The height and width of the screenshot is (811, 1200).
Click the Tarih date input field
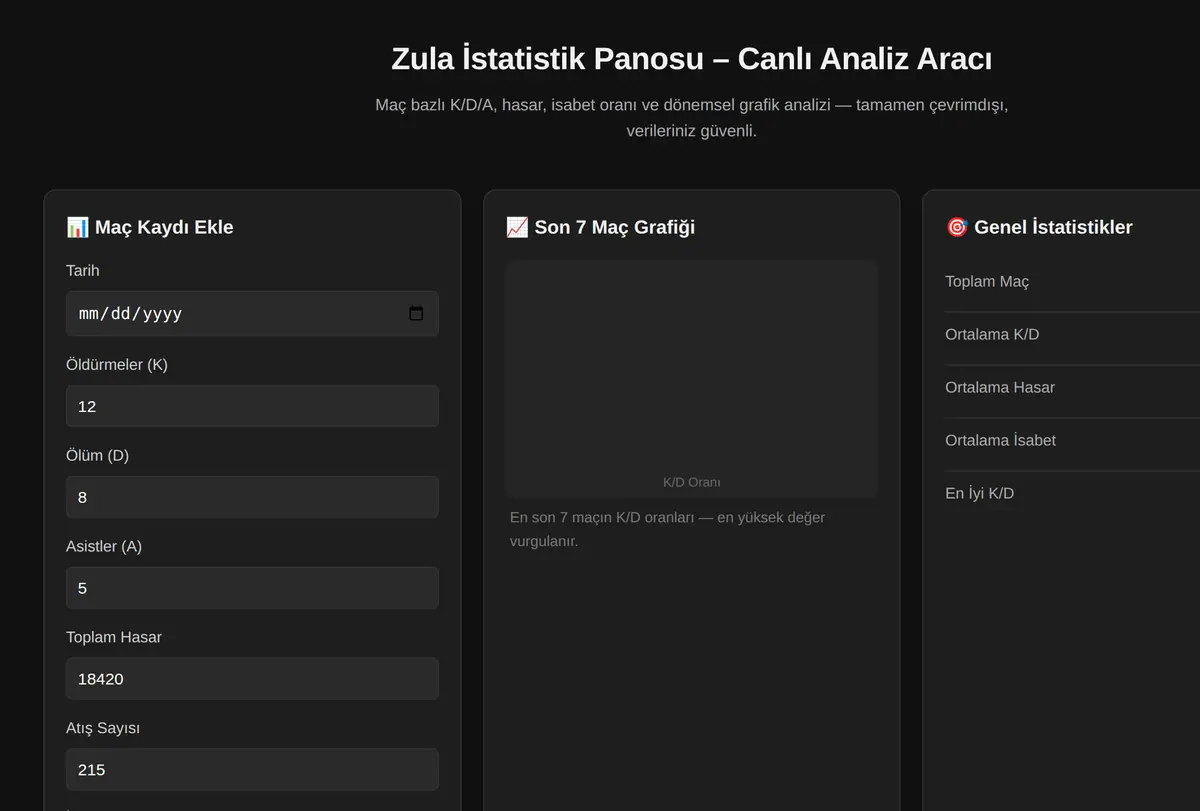coord(252,314)
